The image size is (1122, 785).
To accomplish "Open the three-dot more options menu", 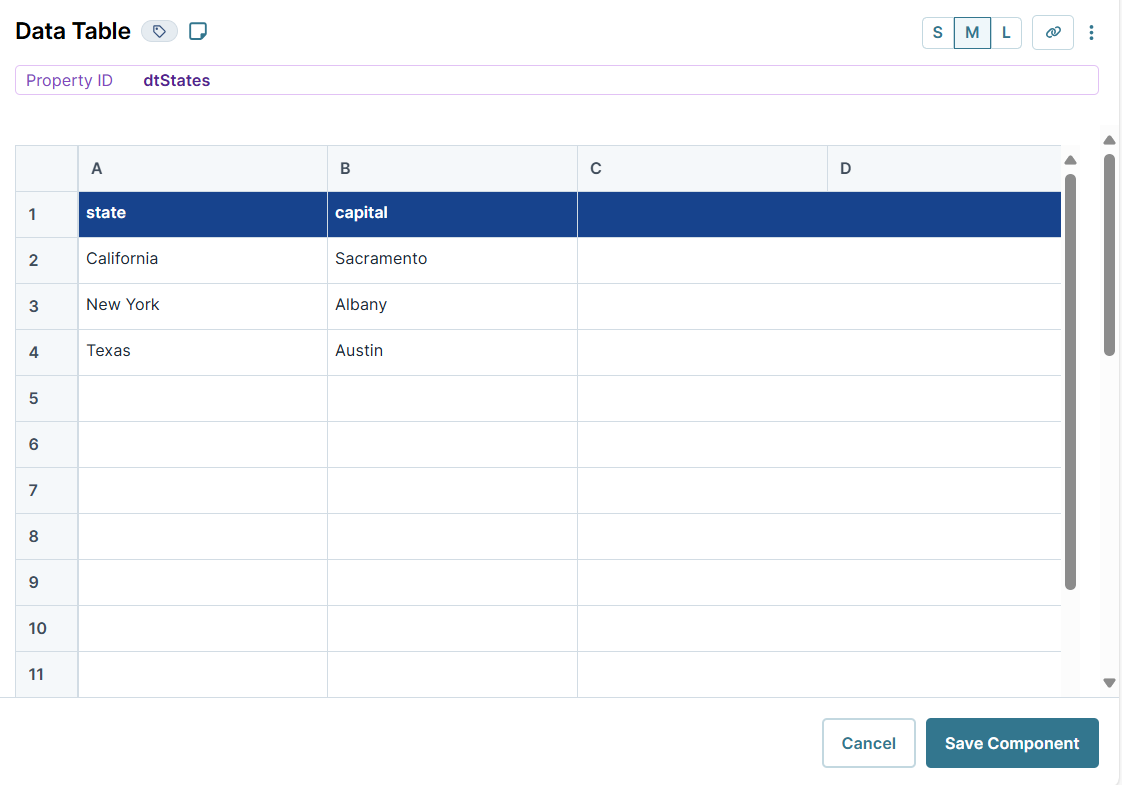I will pos(1091,32).
